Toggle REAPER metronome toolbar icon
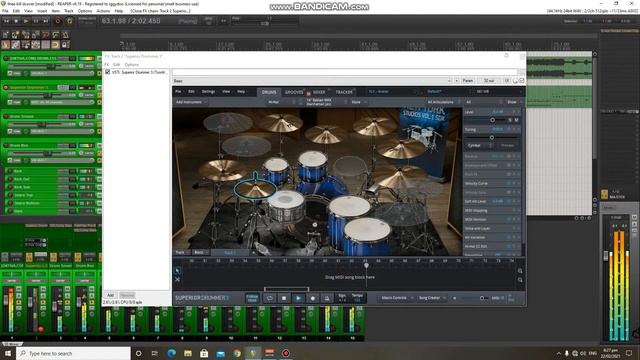The image size is (640, 360). (x=65, y=35)
